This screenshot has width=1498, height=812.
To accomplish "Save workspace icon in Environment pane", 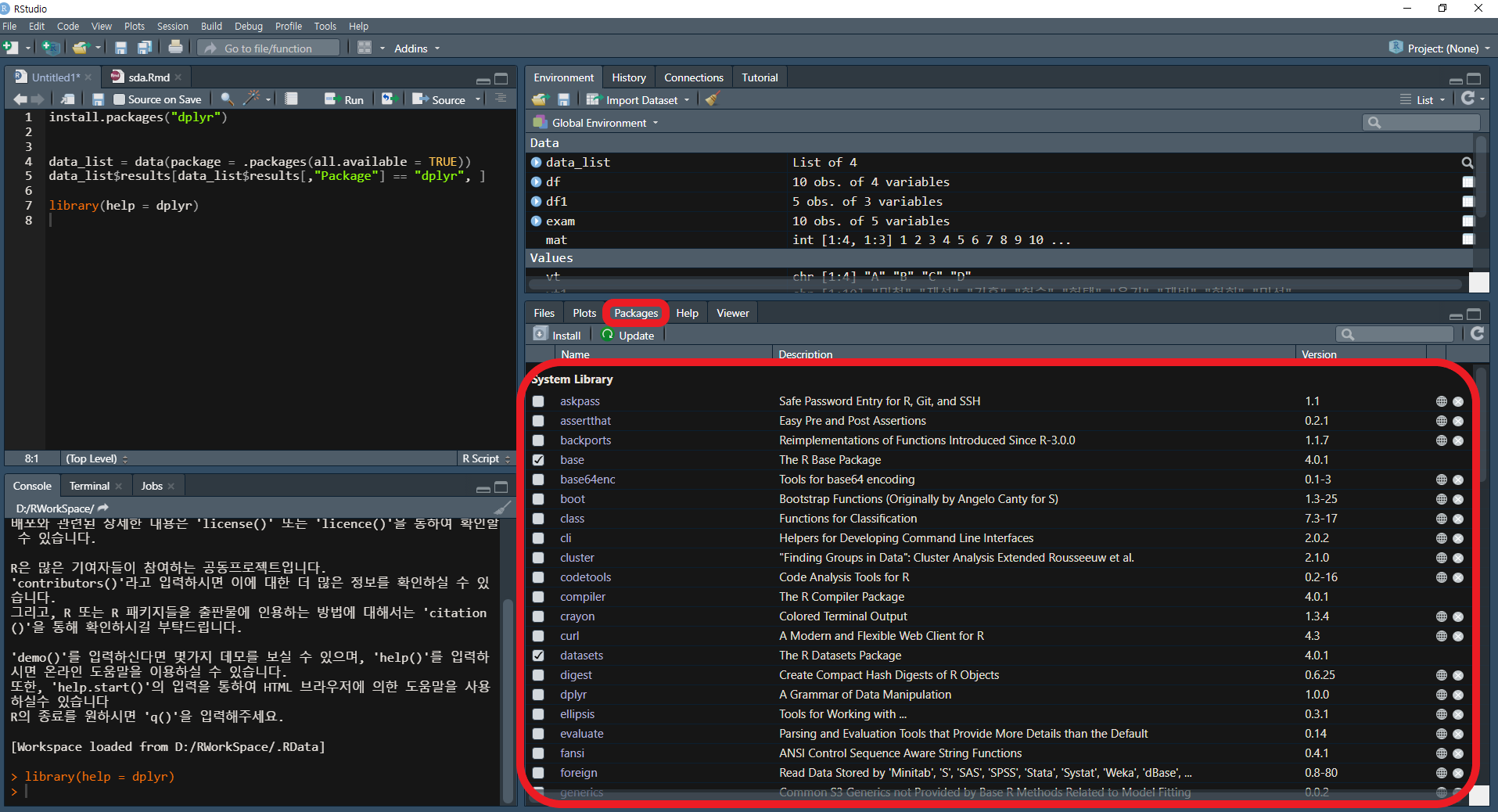I will (x=563, y=99).
